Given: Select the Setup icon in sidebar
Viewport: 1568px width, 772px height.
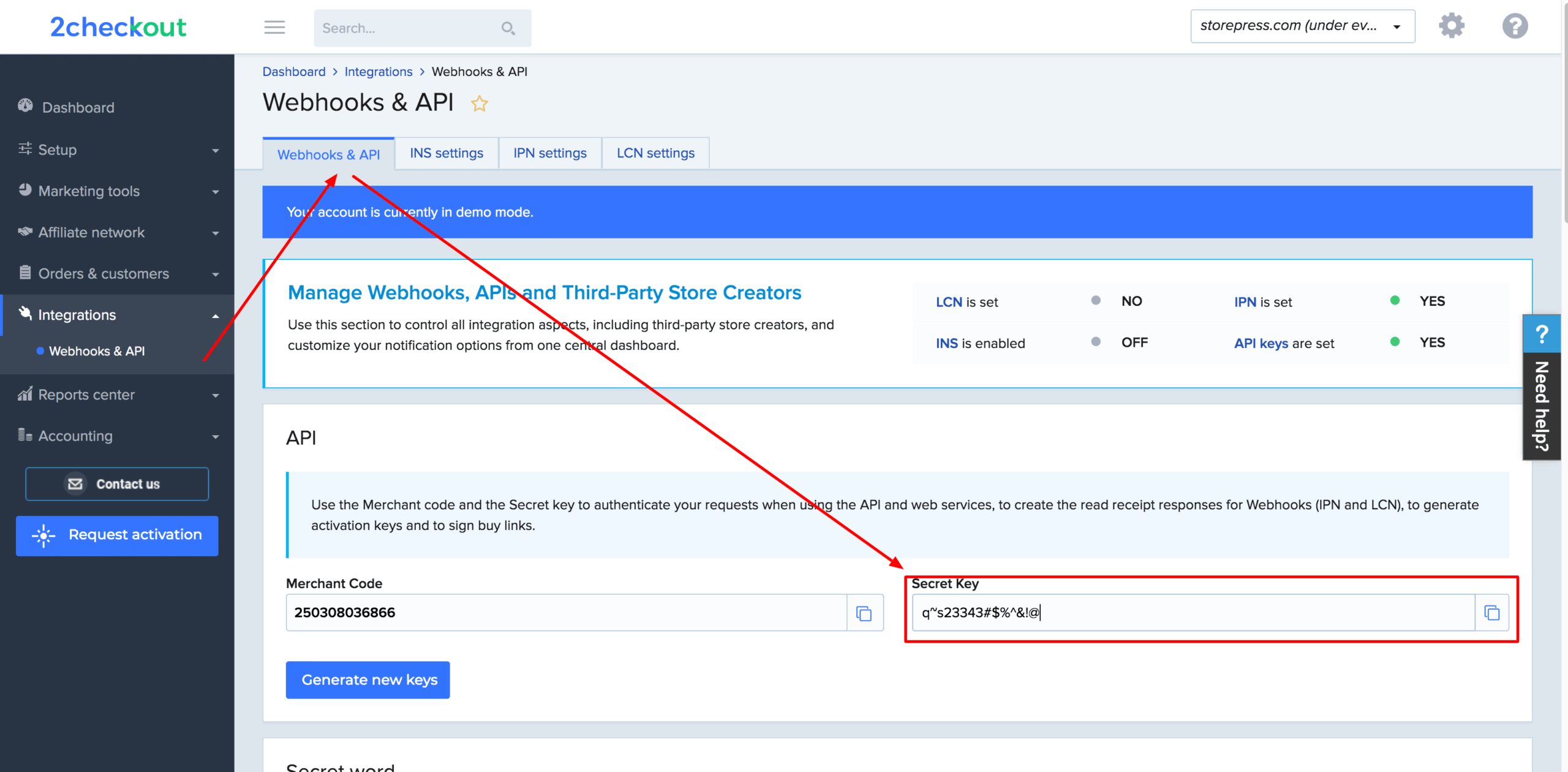Looking at the screenshot, I should (24, 149).
